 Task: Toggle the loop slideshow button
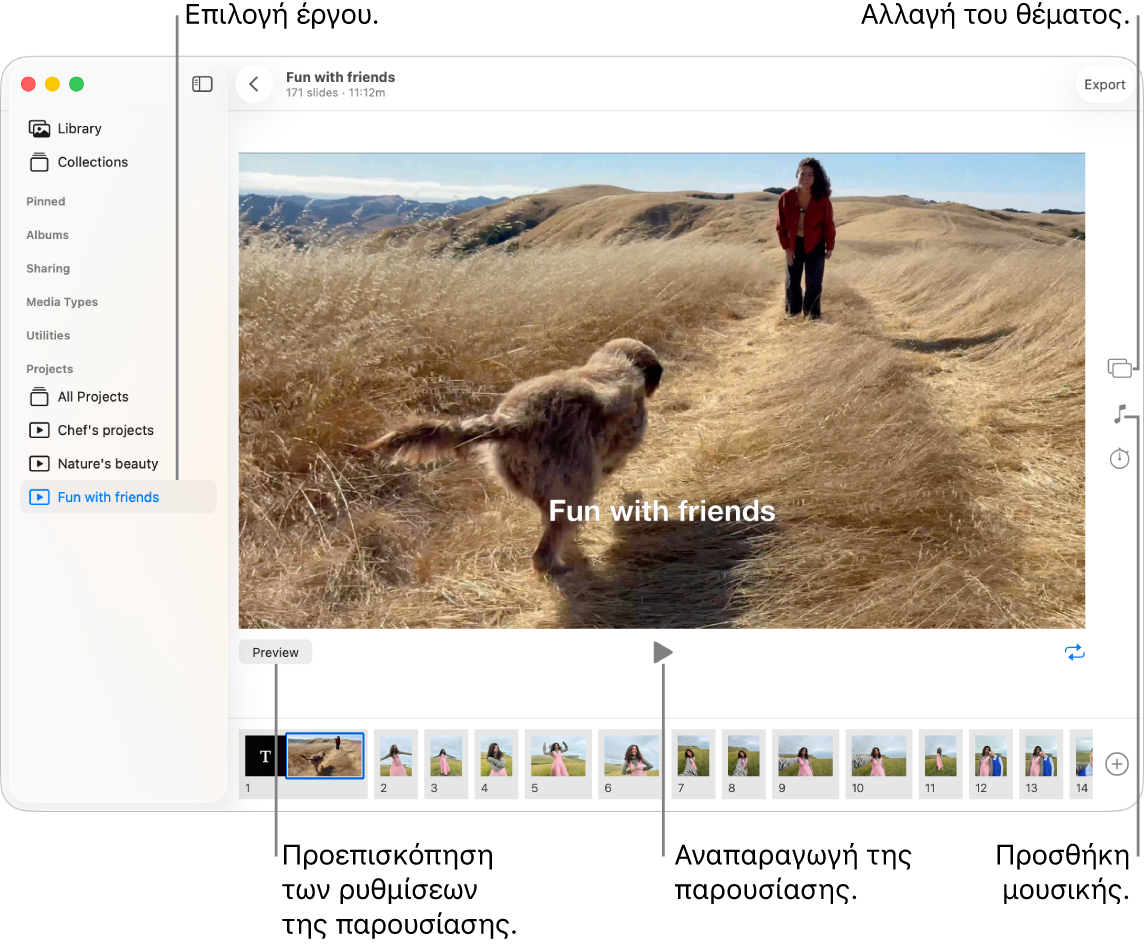1074,653
